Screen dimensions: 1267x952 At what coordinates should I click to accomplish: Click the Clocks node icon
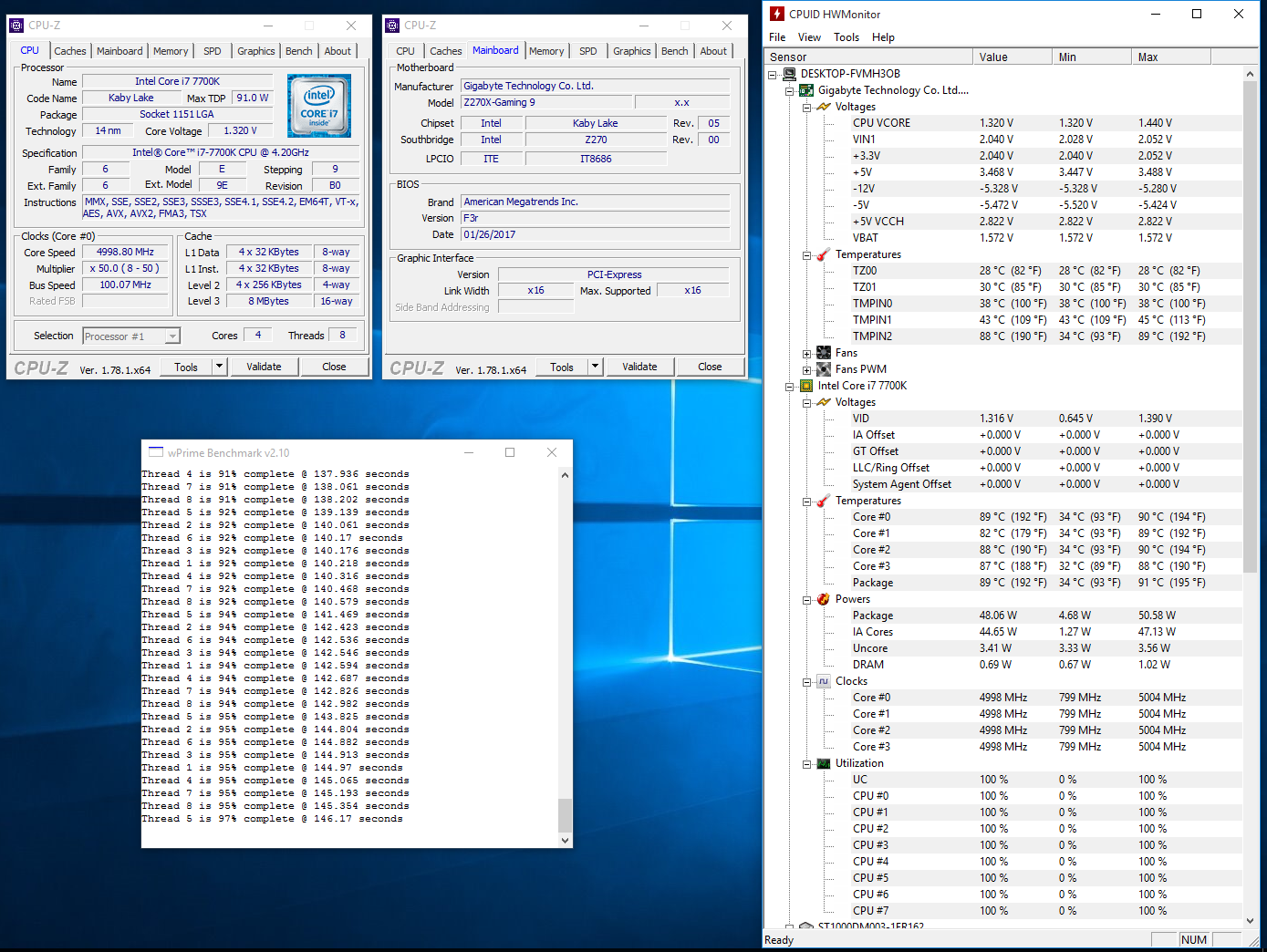point(824,681)
